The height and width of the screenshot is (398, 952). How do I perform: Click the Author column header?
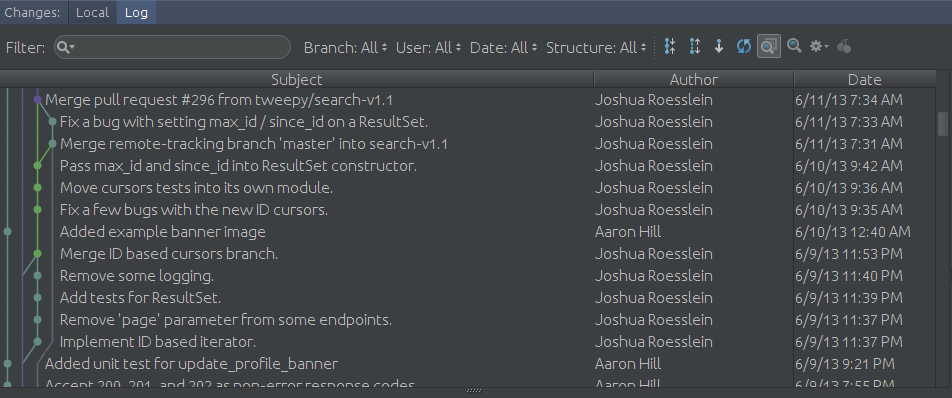pos(694,79)
